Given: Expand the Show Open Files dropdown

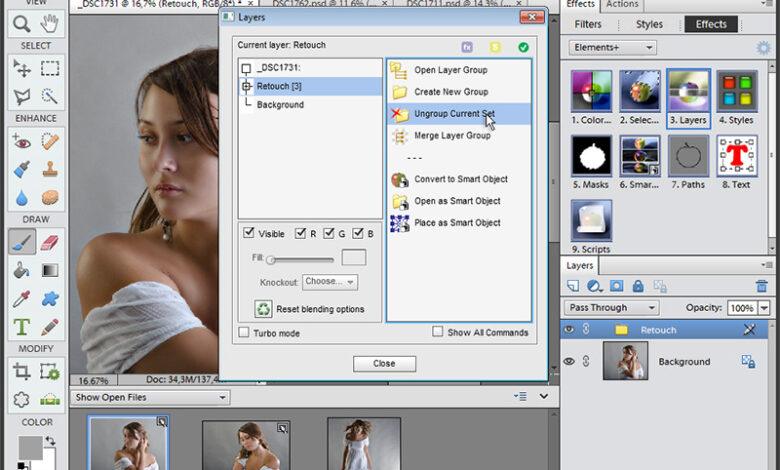Looking at the screenshot, I should point(150,398).
